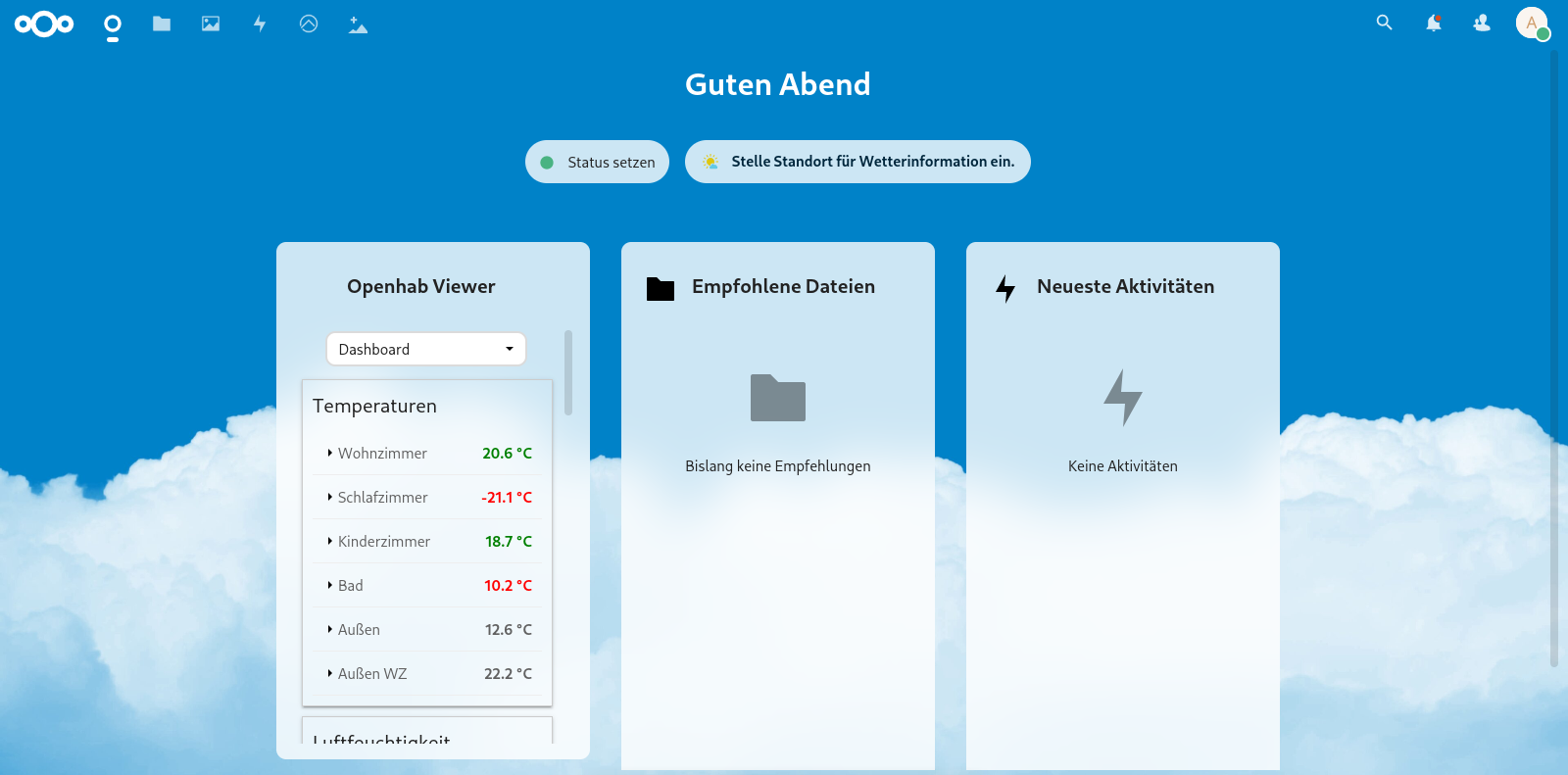
Task: Open the Dashboard app icon
Action: click(x=113, y=27)
